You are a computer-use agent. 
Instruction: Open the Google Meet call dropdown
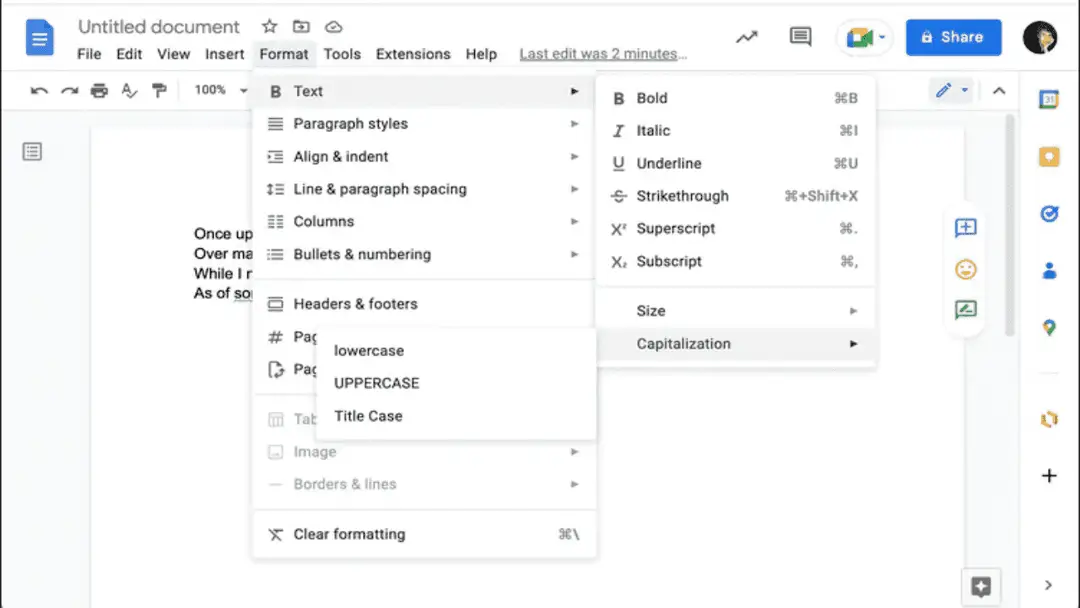tap(865, 37)
